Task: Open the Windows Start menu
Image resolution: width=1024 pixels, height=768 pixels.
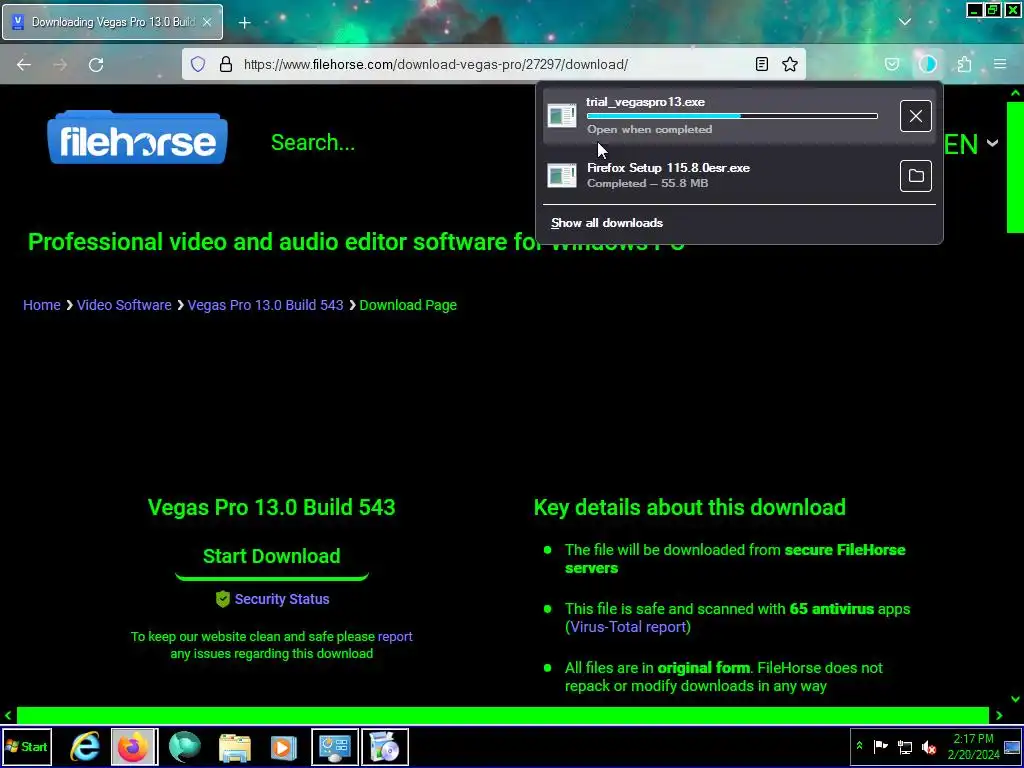Action: 27,746
